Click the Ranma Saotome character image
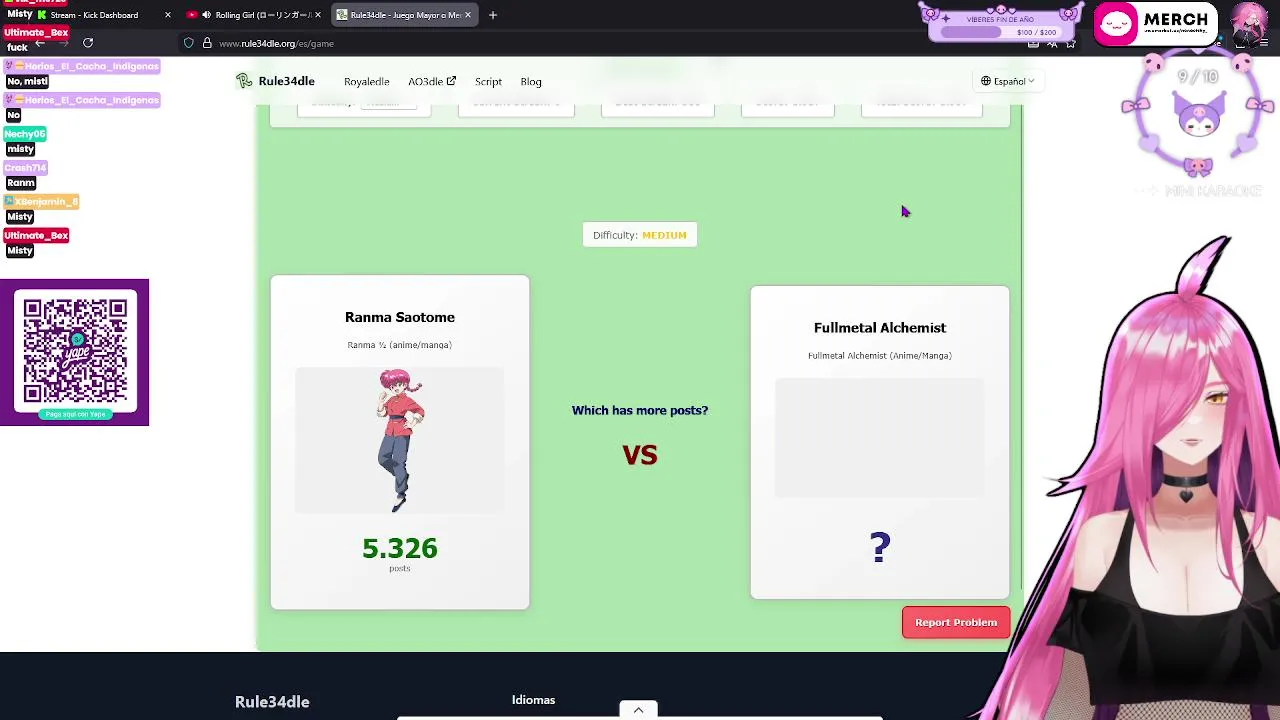1280x720 pixels. pyautogui.click(x=400, y=440)
